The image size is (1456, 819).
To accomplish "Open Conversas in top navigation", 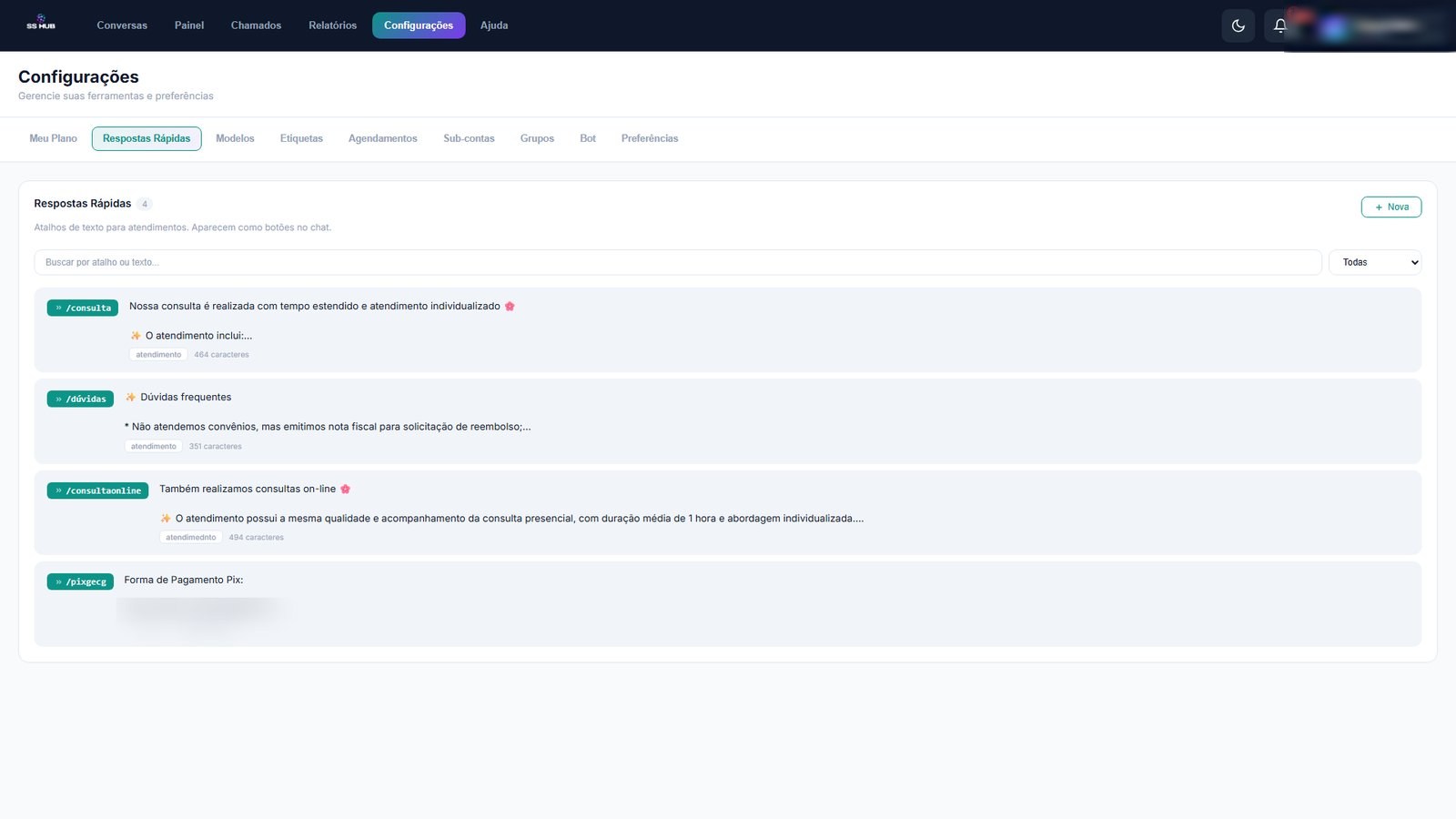I will (x=122, y=25).
